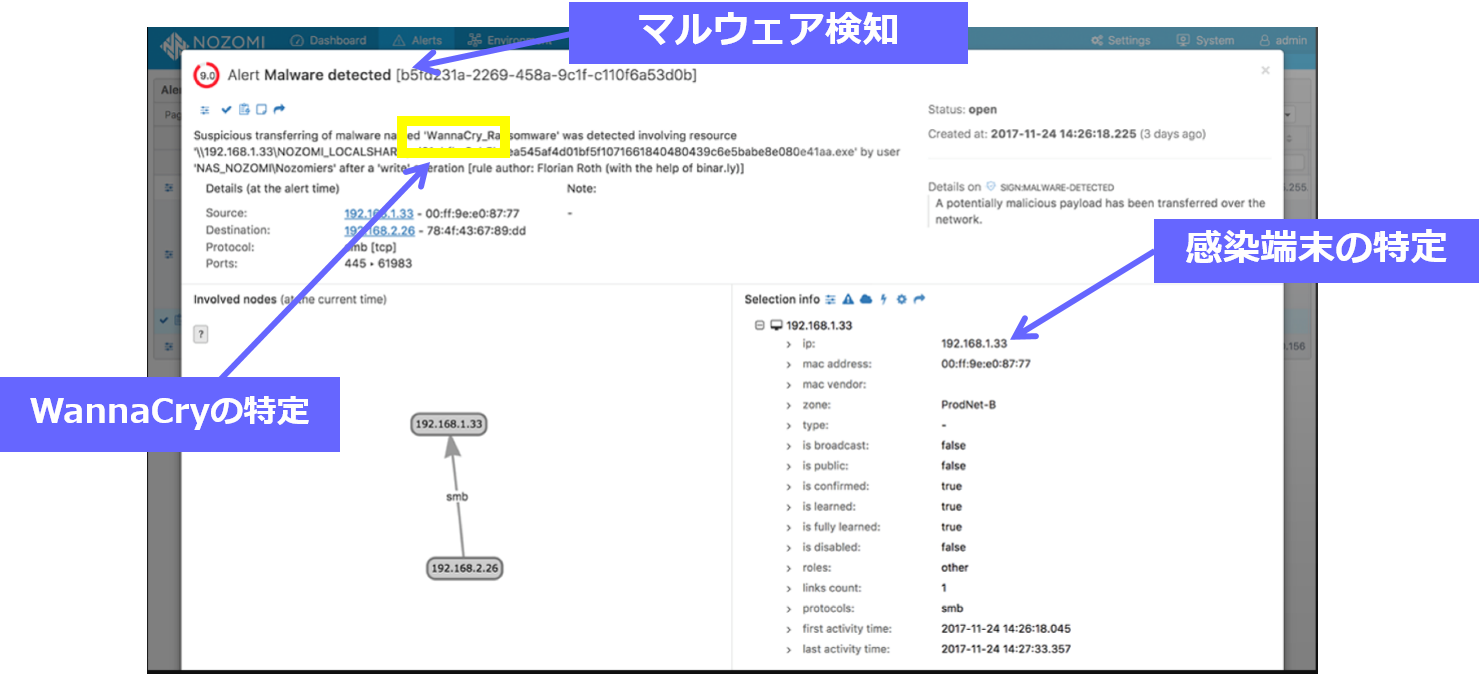Viewport: 1479px width, 674px height.
Task: Expand the is learned: row chevron
Action: click(x=788, y=507)
